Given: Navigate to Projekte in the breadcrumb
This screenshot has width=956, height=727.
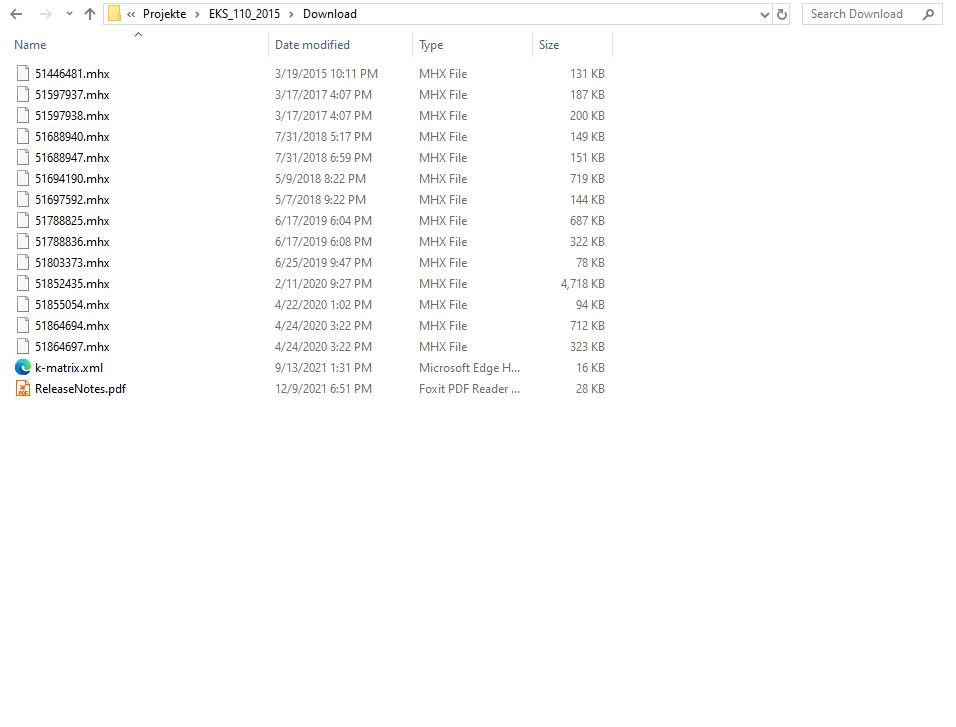Looking at the screenshot, I should tap(164, 14).
